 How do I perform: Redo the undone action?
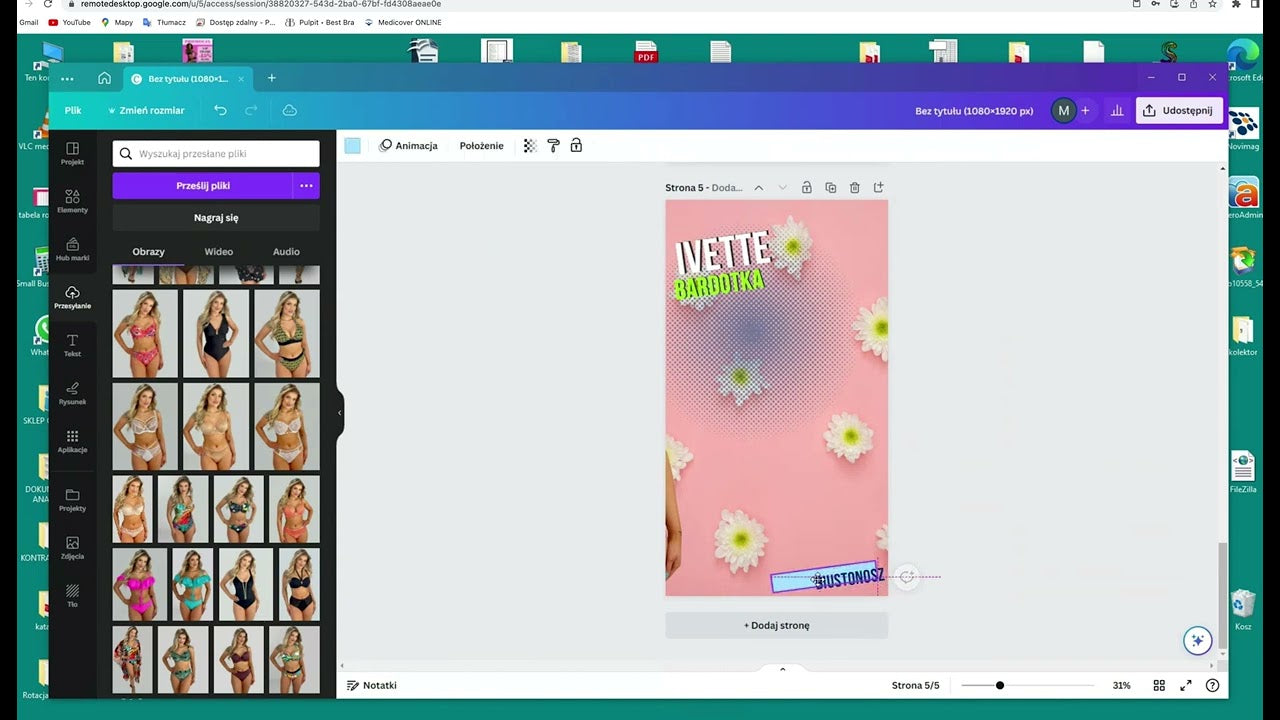point(251,110)
